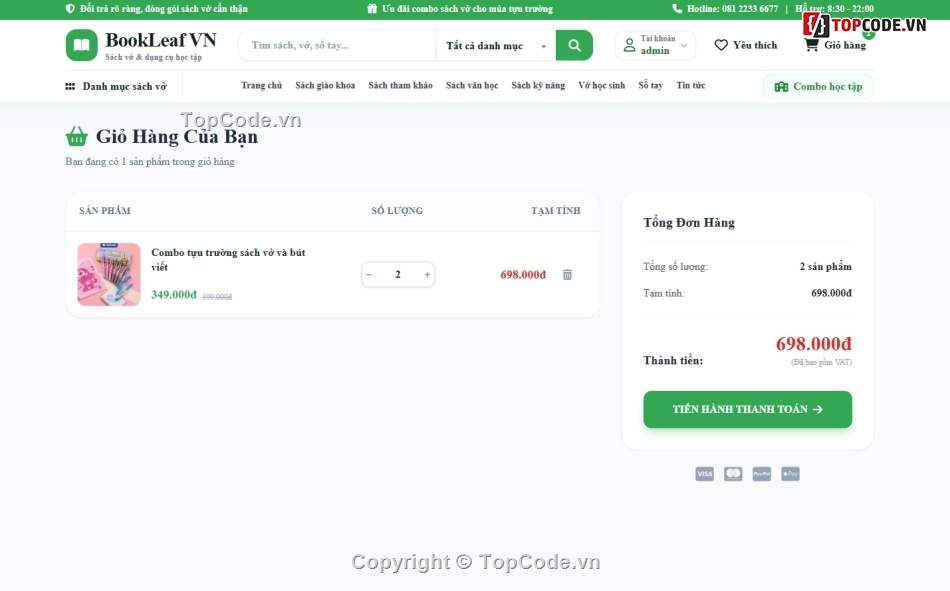This screenshot has width=950, height=591.
Task: Click the account user icon
Action: point(629,45)
